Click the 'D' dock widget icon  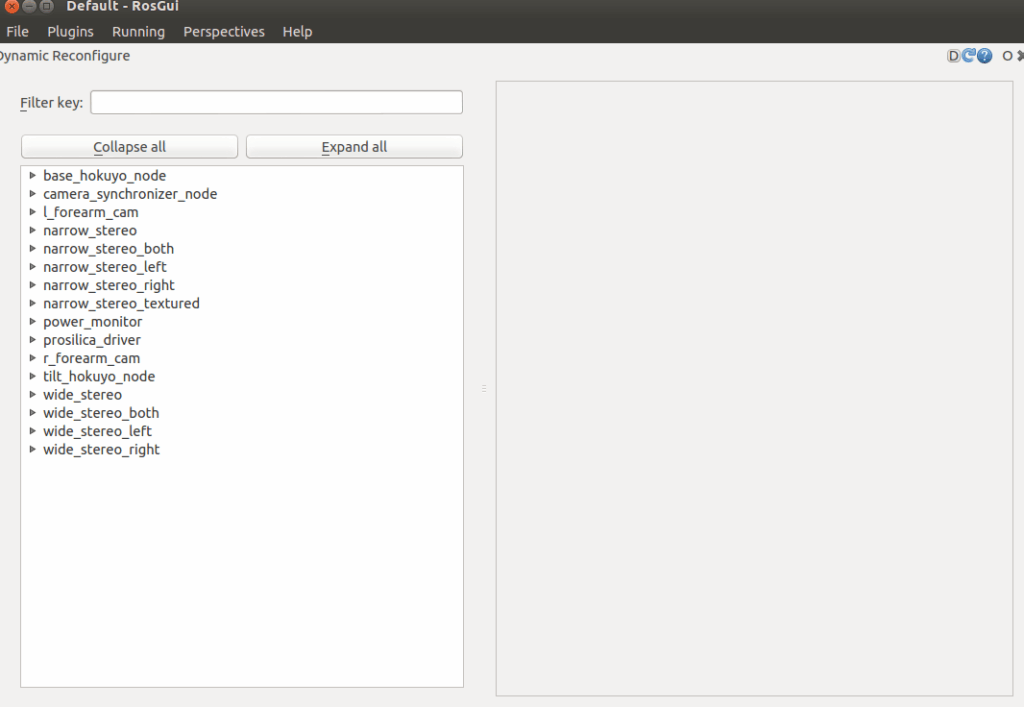(x=953, y=56)
